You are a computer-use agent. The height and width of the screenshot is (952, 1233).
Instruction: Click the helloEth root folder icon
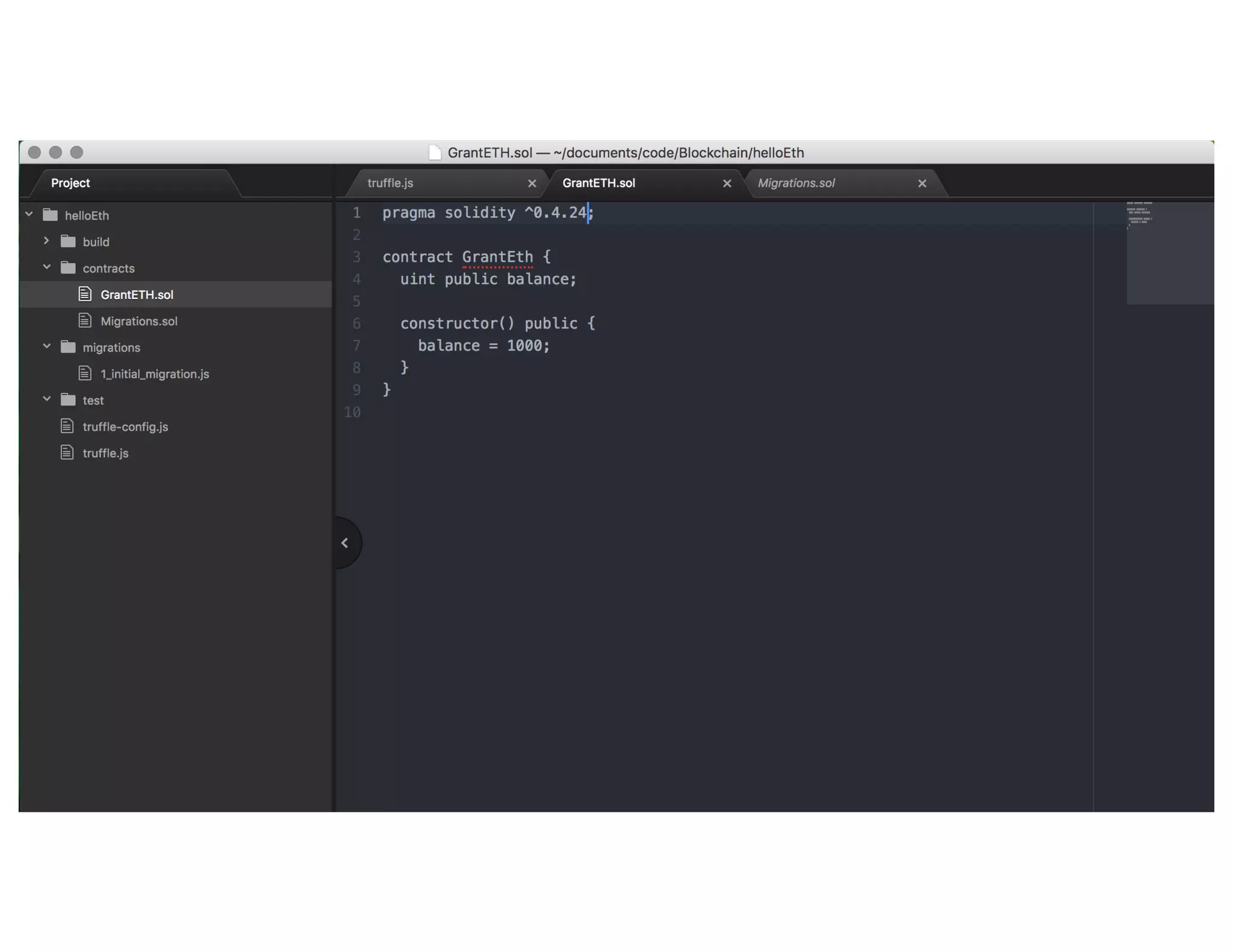pos(51,215)
